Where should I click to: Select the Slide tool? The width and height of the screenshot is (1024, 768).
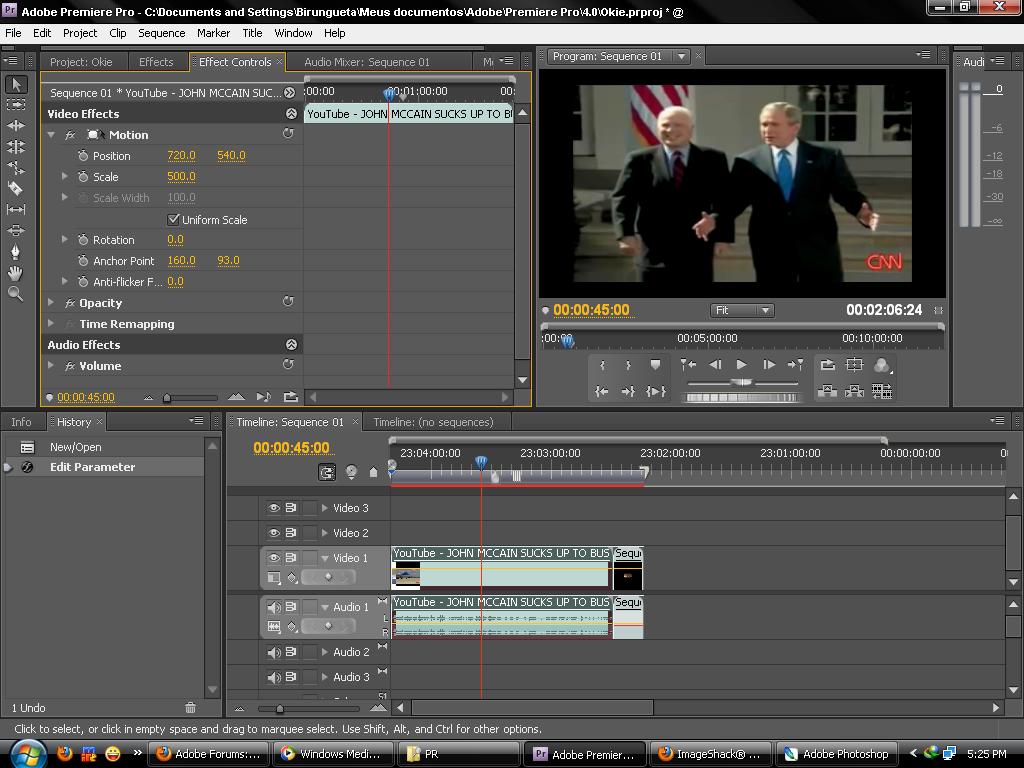(x=16, y=231)
